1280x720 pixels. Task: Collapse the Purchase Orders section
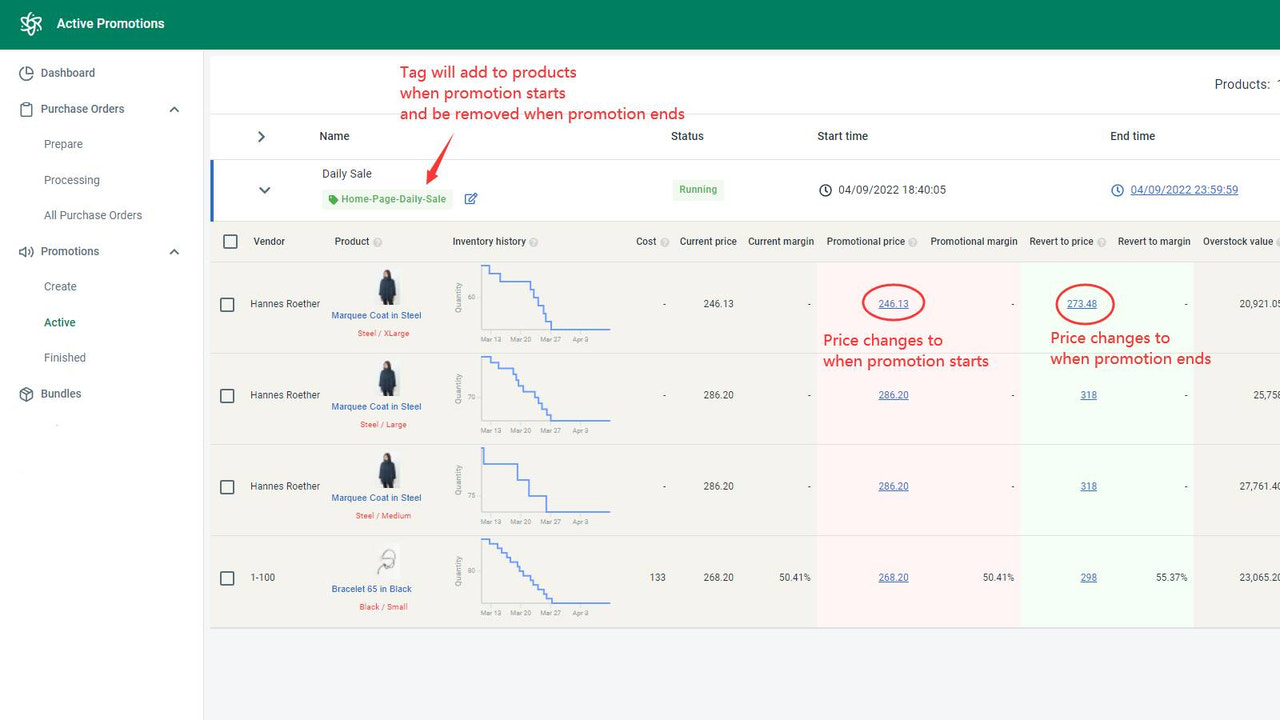tap(175, 109)
